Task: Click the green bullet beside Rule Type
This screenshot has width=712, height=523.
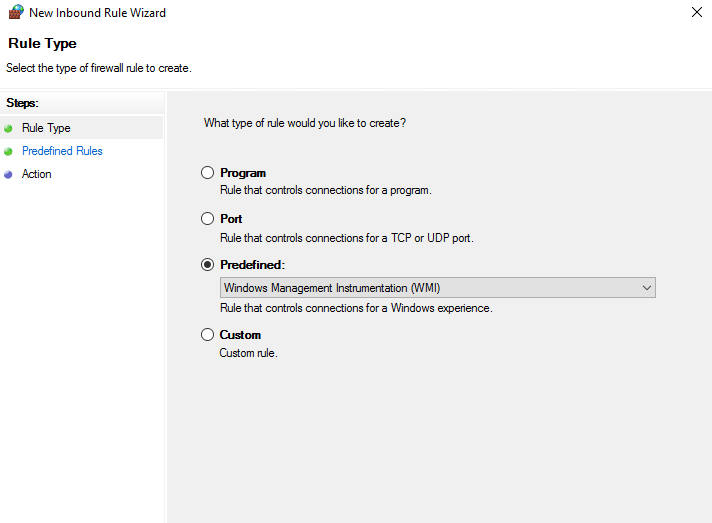Action: (x=8, y=128)
